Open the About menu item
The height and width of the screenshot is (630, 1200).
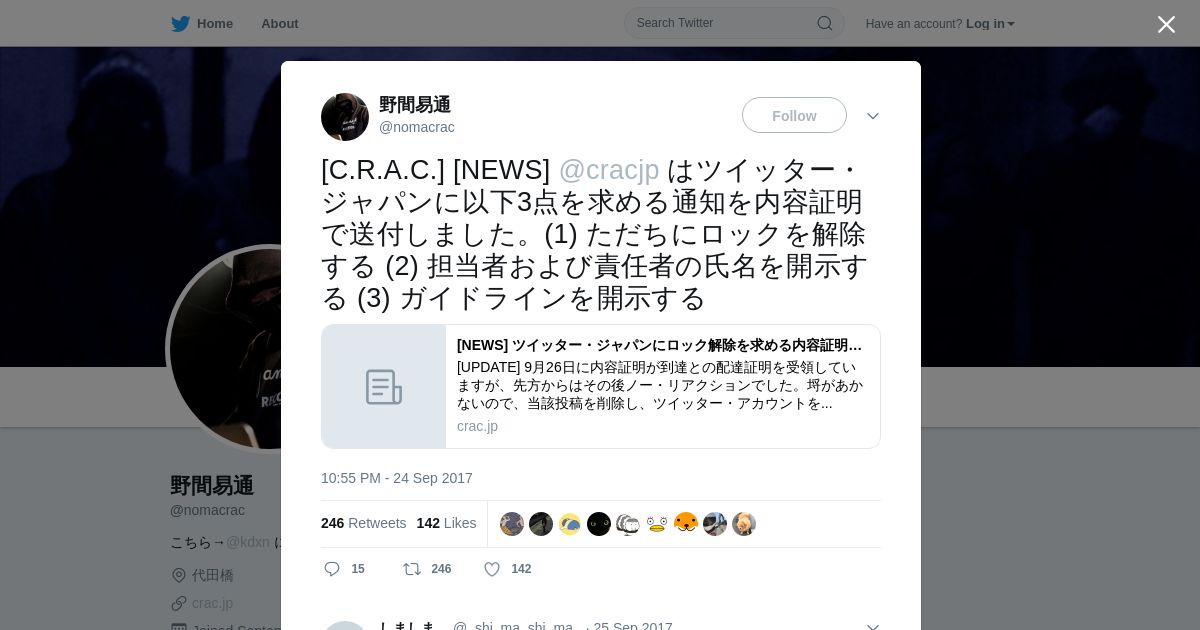pyautogui.click(x=280, y=24)
